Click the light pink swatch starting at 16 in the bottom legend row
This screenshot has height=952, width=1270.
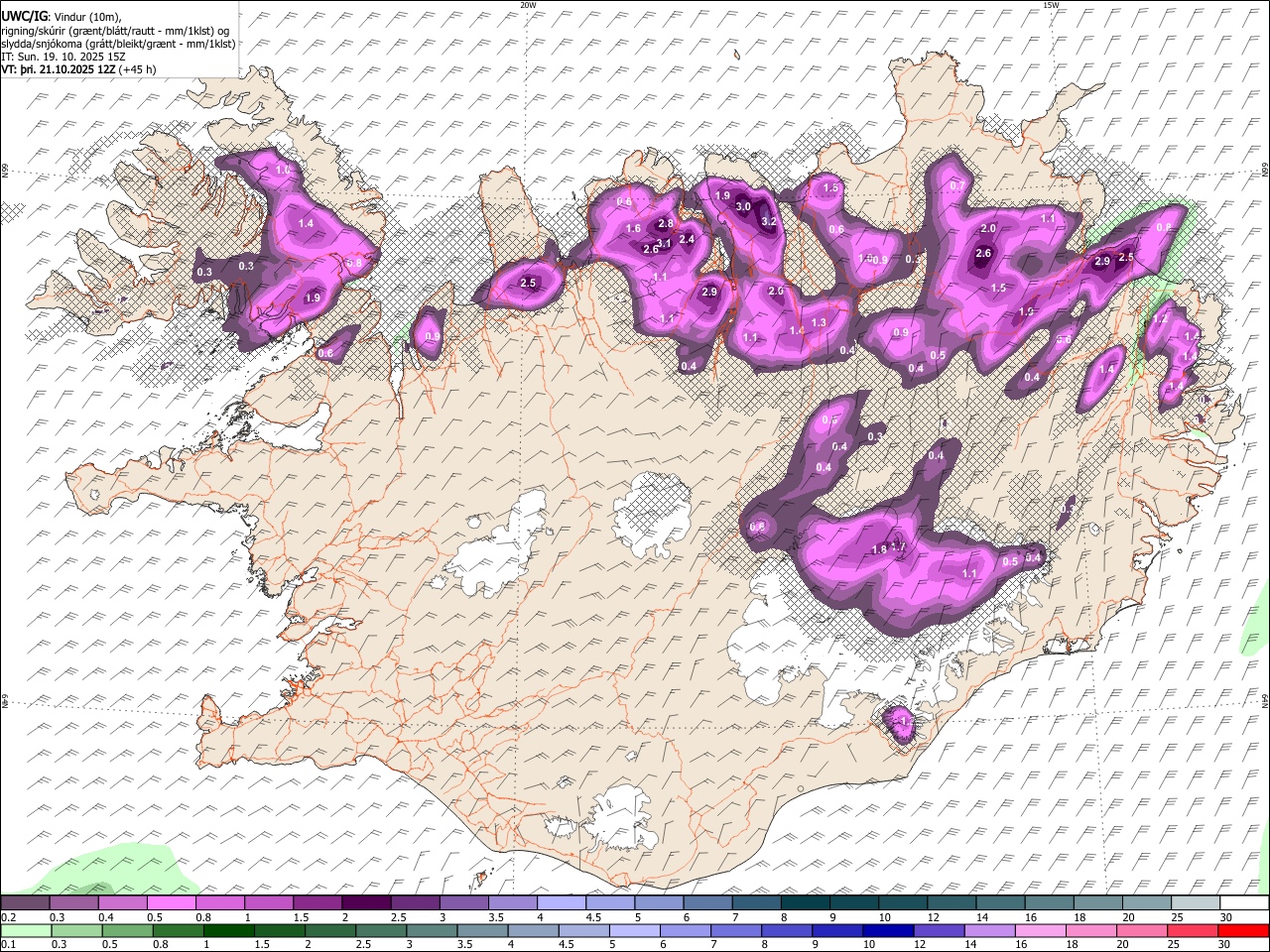(x=1040, y=930)
